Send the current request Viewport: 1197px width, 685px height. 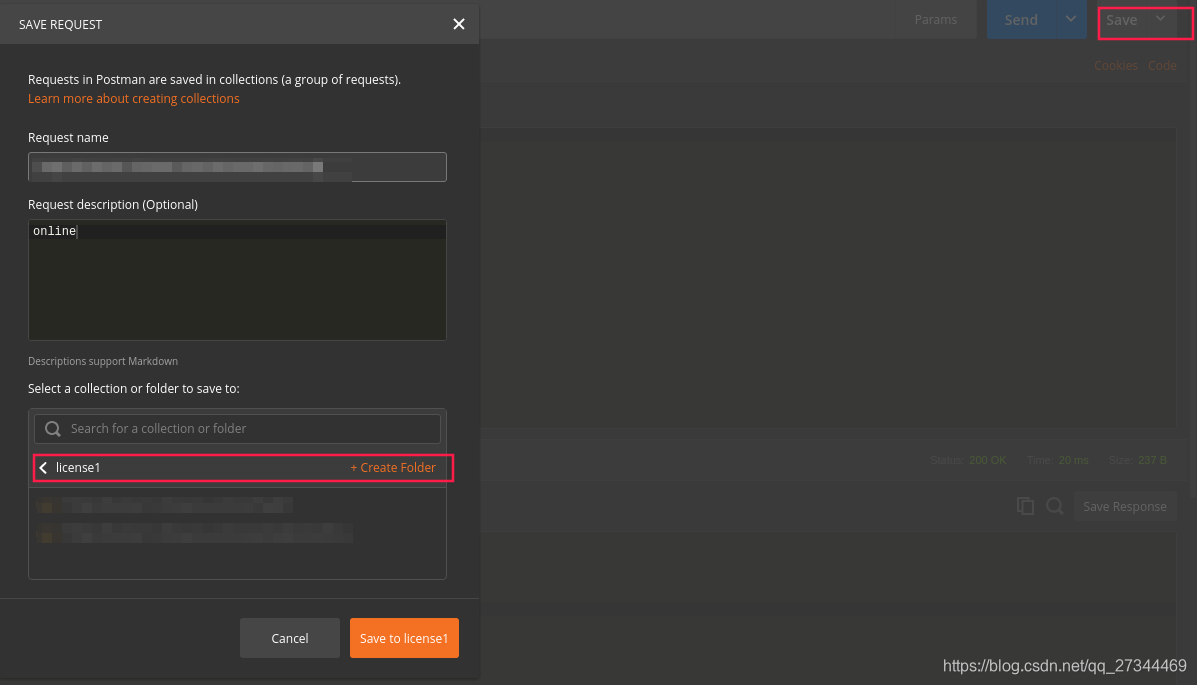point(1020,19)
